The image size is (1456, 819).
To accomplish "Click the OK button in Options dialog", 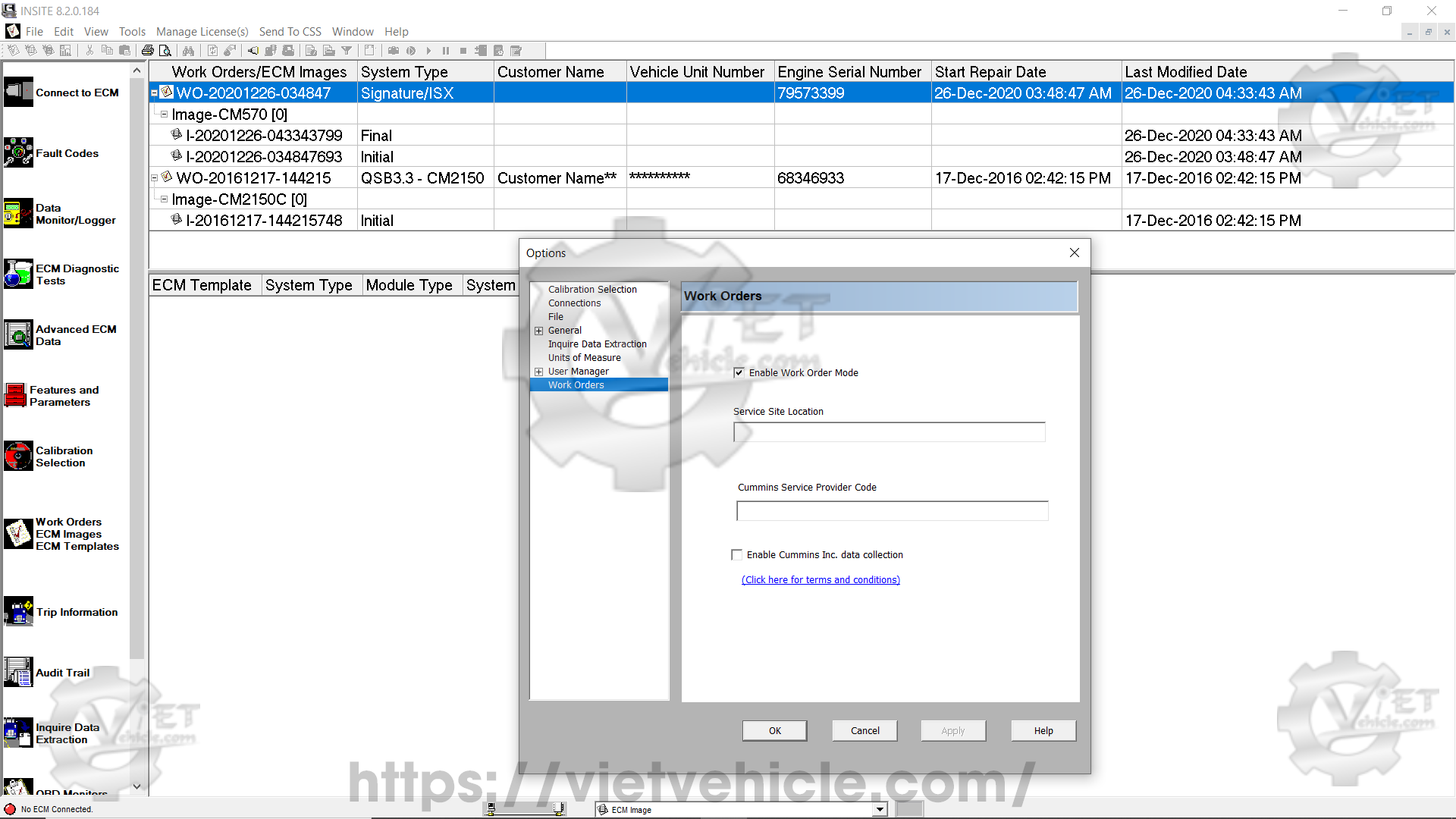I will click(774, 730).
